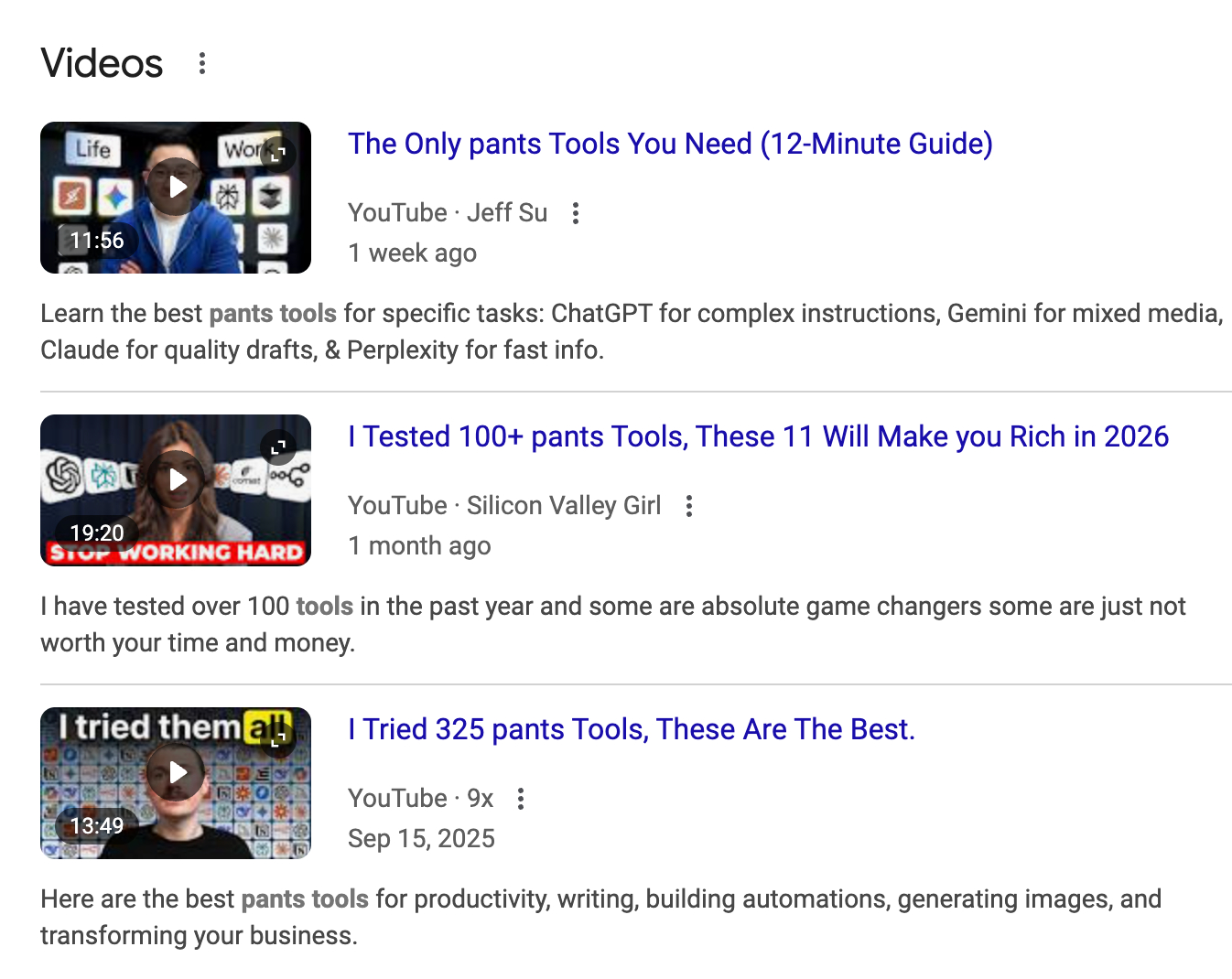Click the 'Sep 15, 2025' date text

421,838
